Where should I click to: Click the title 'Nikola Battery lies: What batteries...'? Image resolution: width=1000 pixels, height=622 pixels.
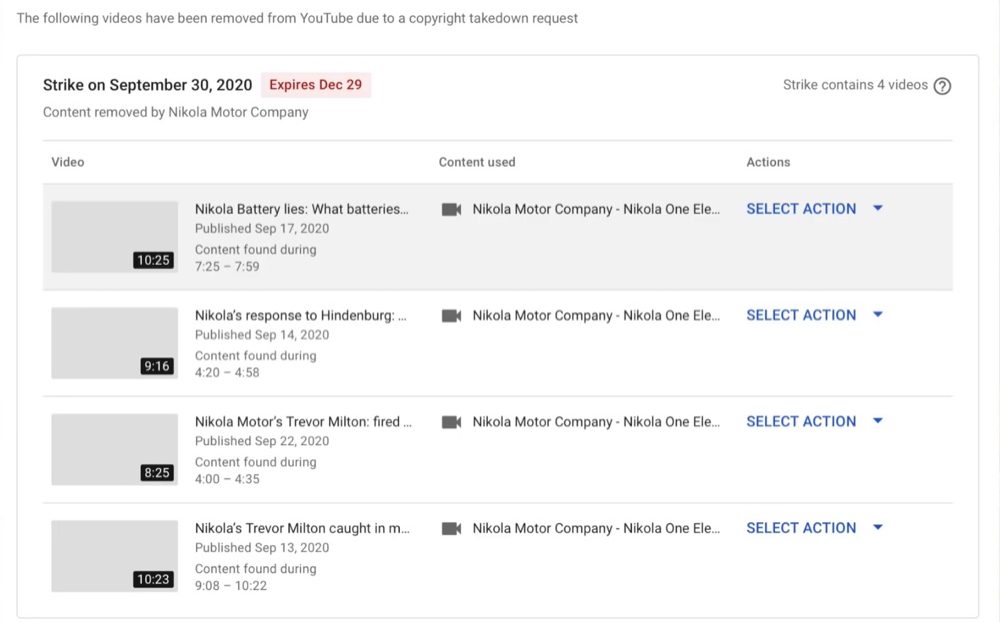(302, 209)
